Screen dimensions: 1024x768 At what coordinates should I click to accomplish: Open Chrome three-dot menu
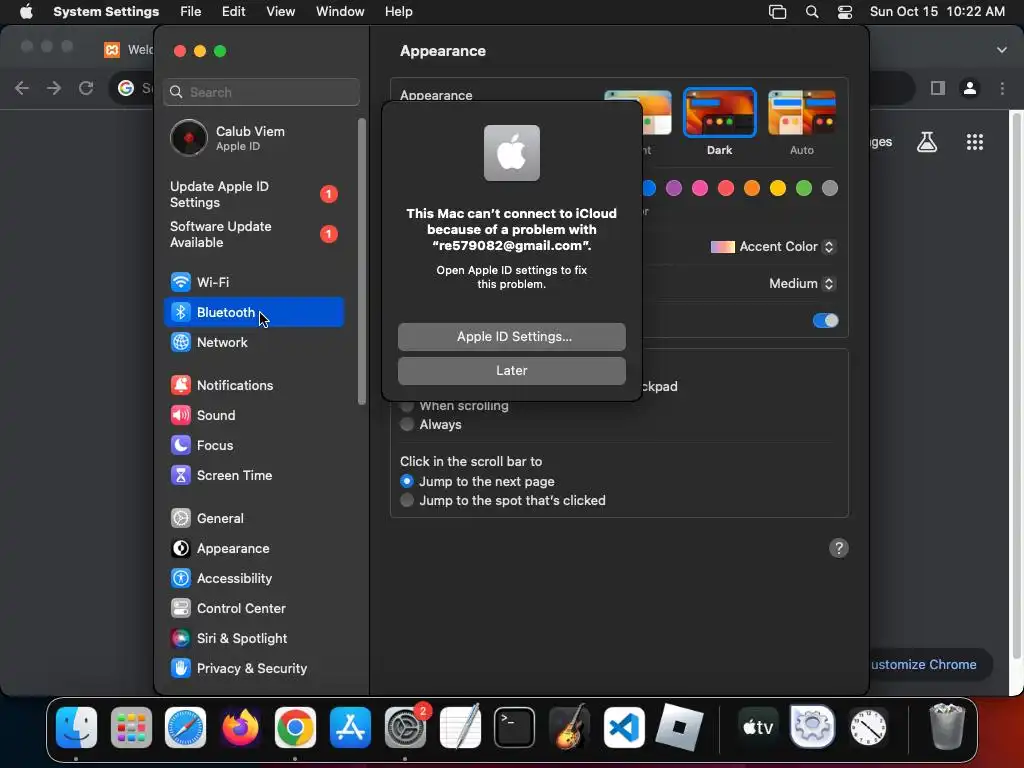[1002, 88]
